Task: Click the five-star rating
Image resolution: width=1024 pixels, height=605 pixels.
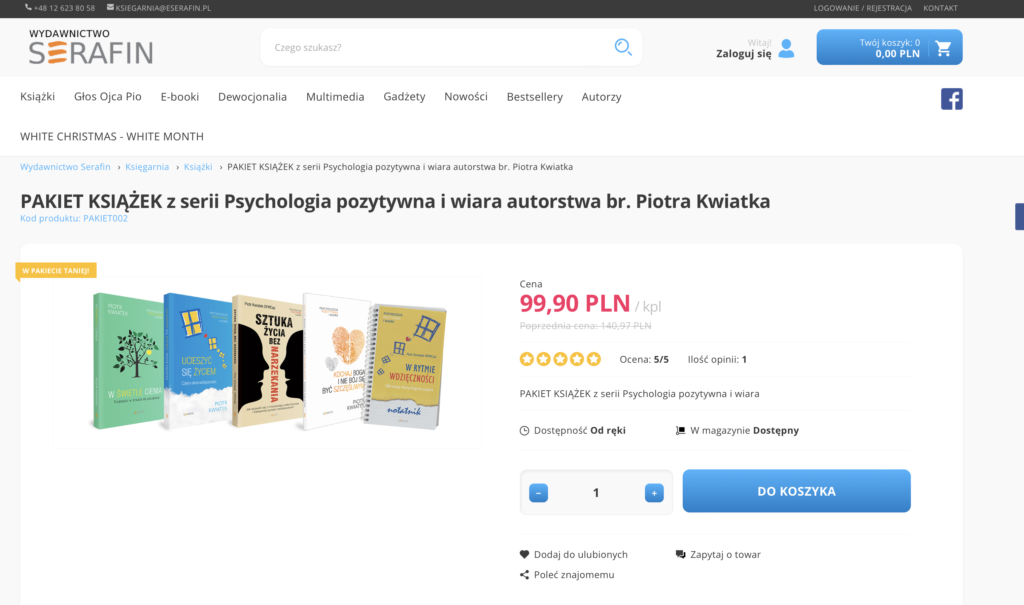Action: coord(560,359)
